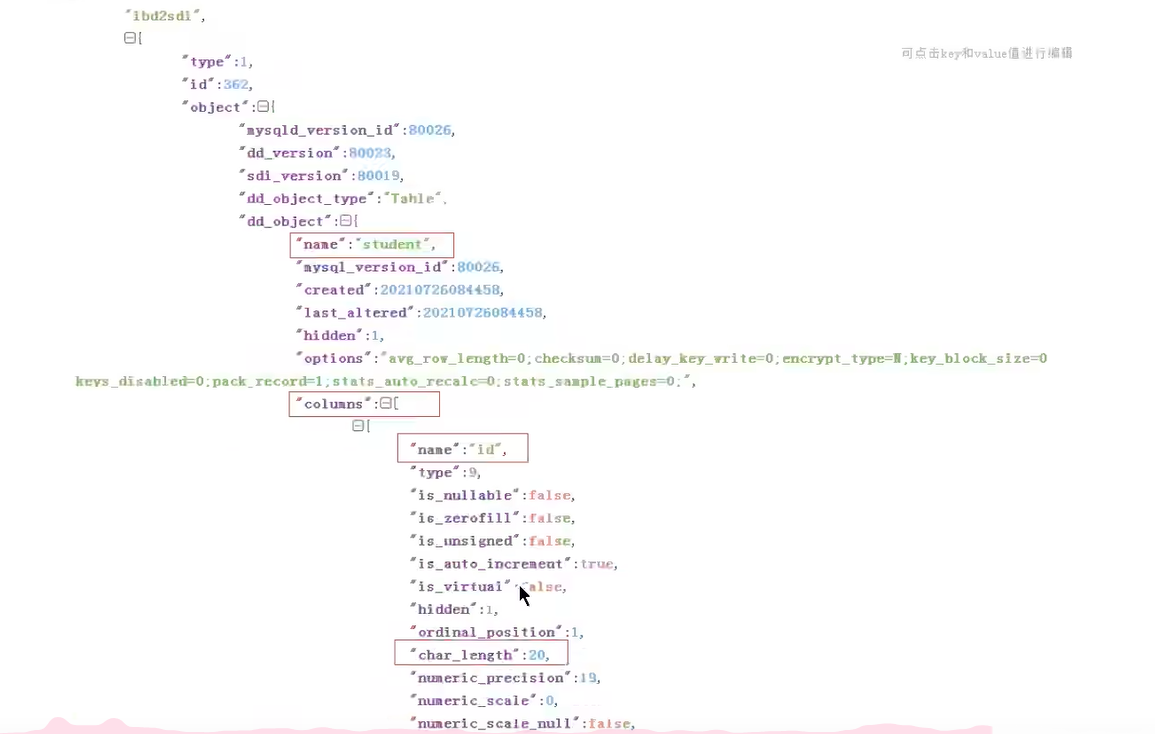Click the "numeric_scale_null" key

[495, 724]
